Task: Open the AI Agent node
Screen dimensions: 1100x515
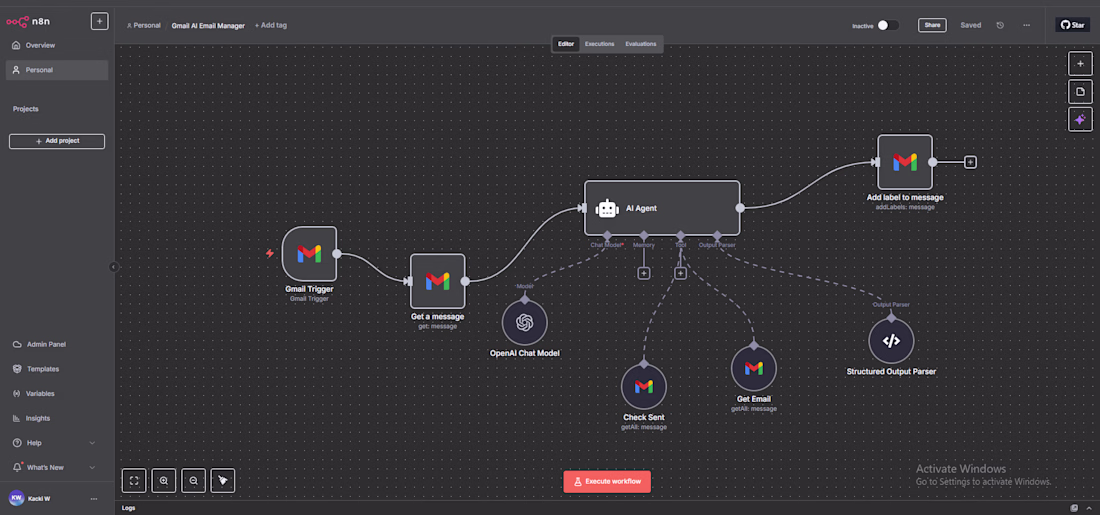Action: pyautogui.click(x=662, y=208)
